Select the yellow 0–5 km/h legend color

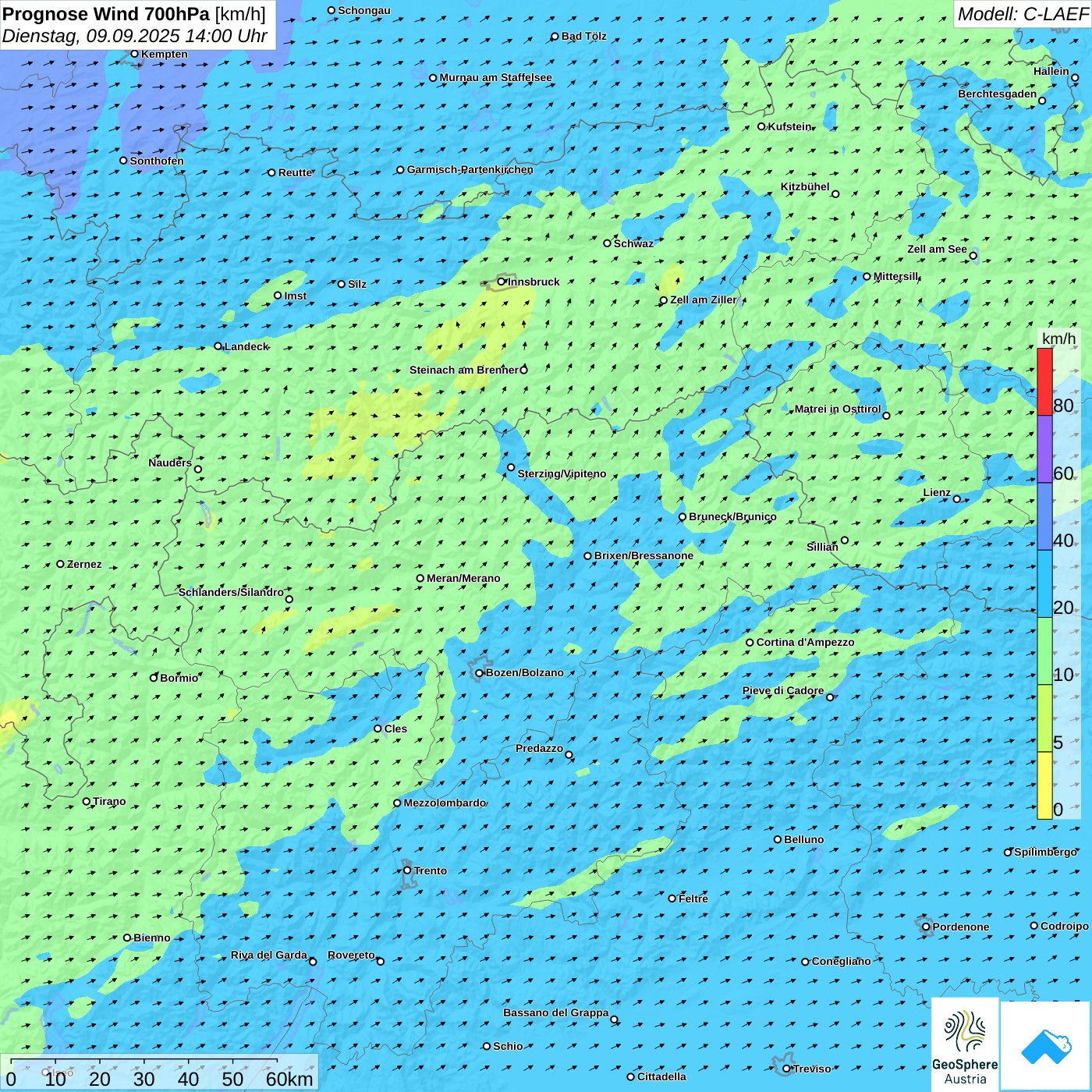point(1044,785)
